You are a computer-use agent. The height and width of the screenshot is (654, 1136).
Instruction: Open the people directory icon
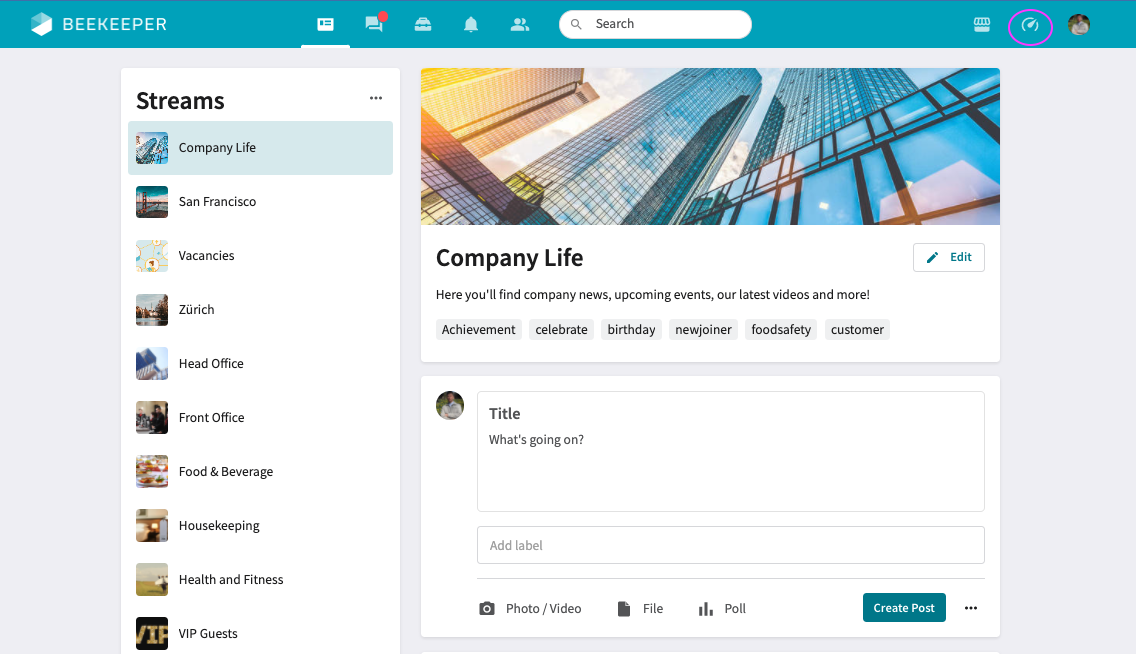point(520,23)
